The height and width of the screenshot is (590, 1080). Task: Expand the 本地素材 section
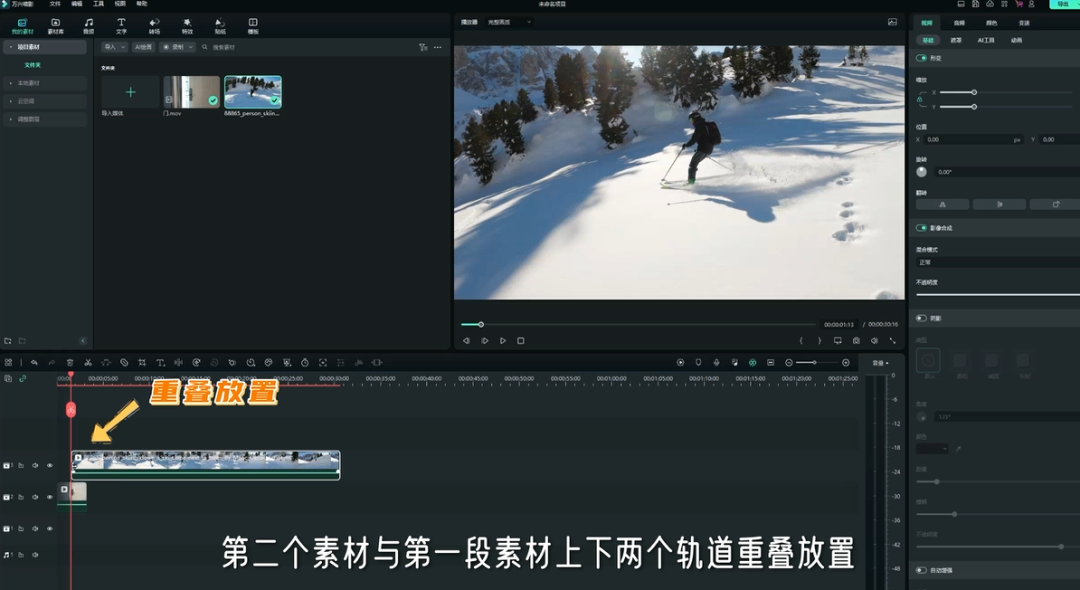pyautogui.click(x=11, y=83)
